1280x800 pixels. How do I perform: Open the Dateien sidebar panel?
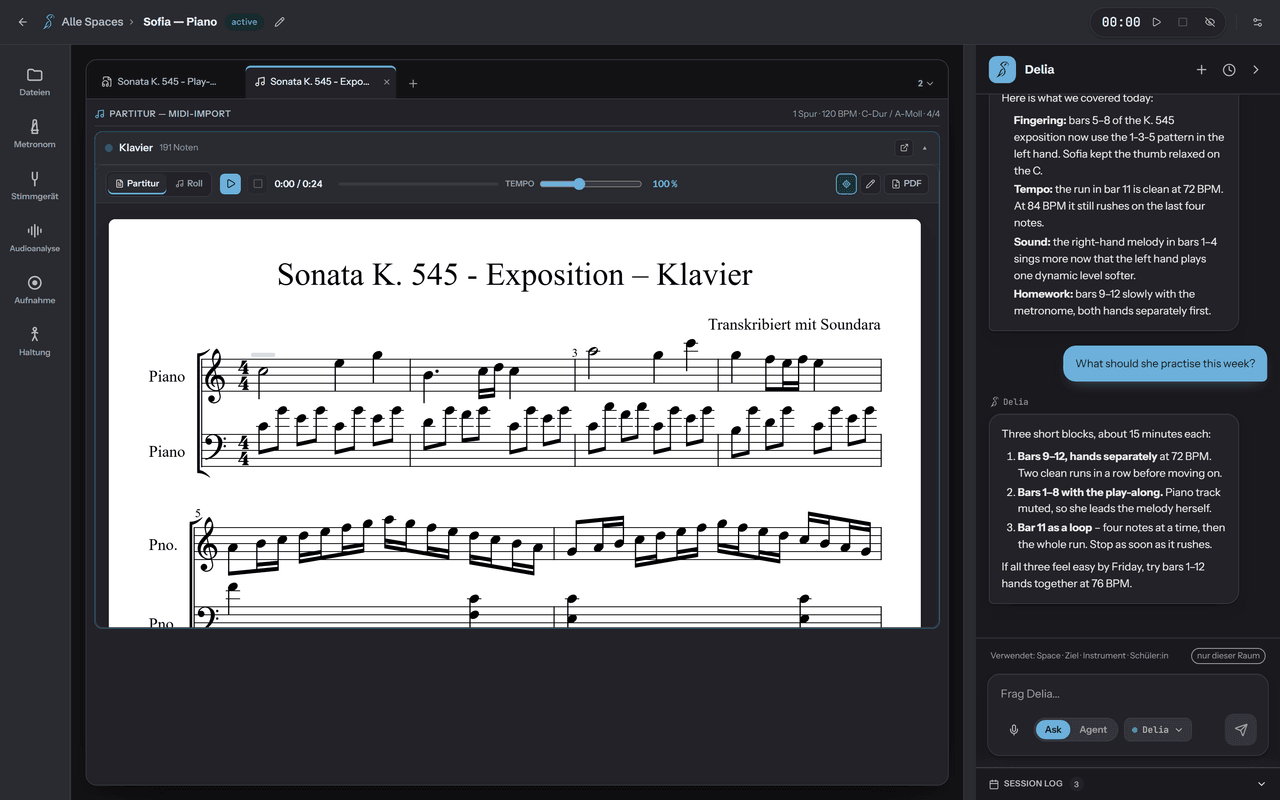point(35,81)
